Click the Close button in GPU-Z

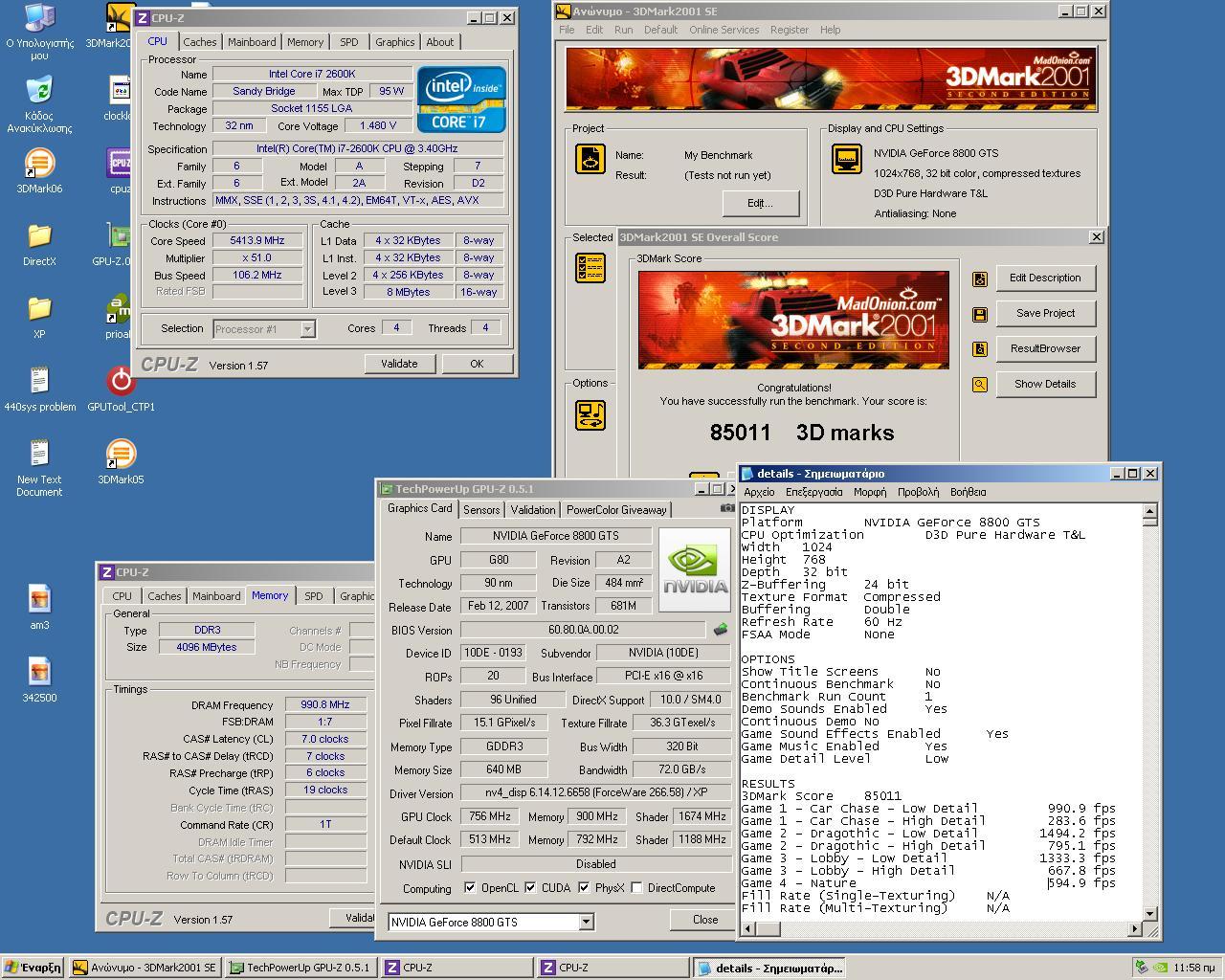[x=705, y=920]
